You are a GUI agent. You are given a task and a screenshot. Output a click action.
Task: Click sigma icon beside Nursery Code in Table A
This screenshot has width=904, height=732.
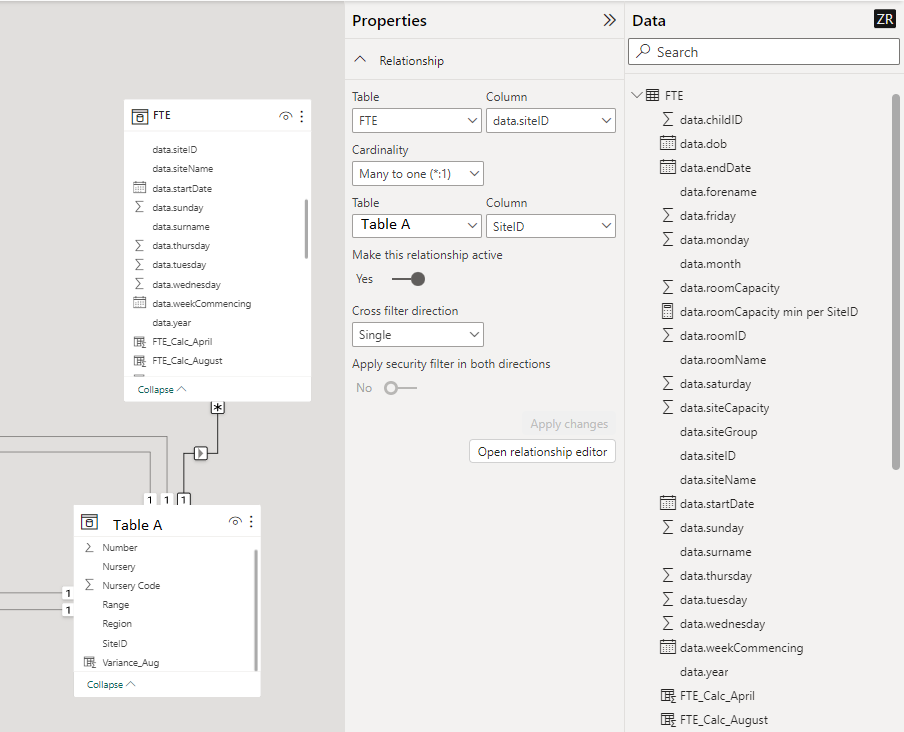(89, 585)
